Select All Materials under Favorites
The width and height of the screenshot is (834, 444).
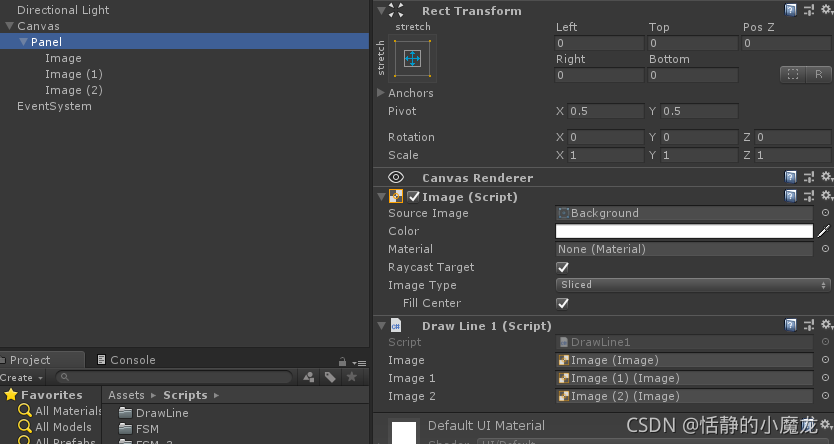tap(60, 411)
